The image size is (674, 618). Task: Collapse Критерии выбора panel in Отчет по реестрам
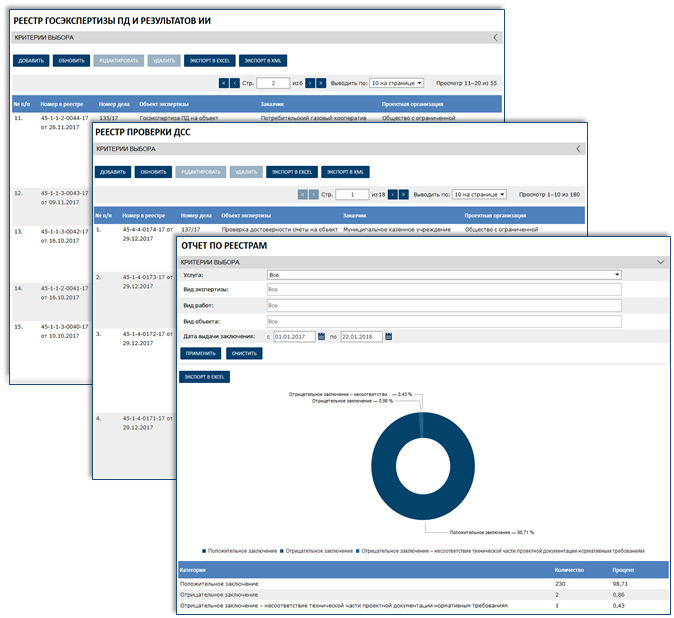pos(660,261)
